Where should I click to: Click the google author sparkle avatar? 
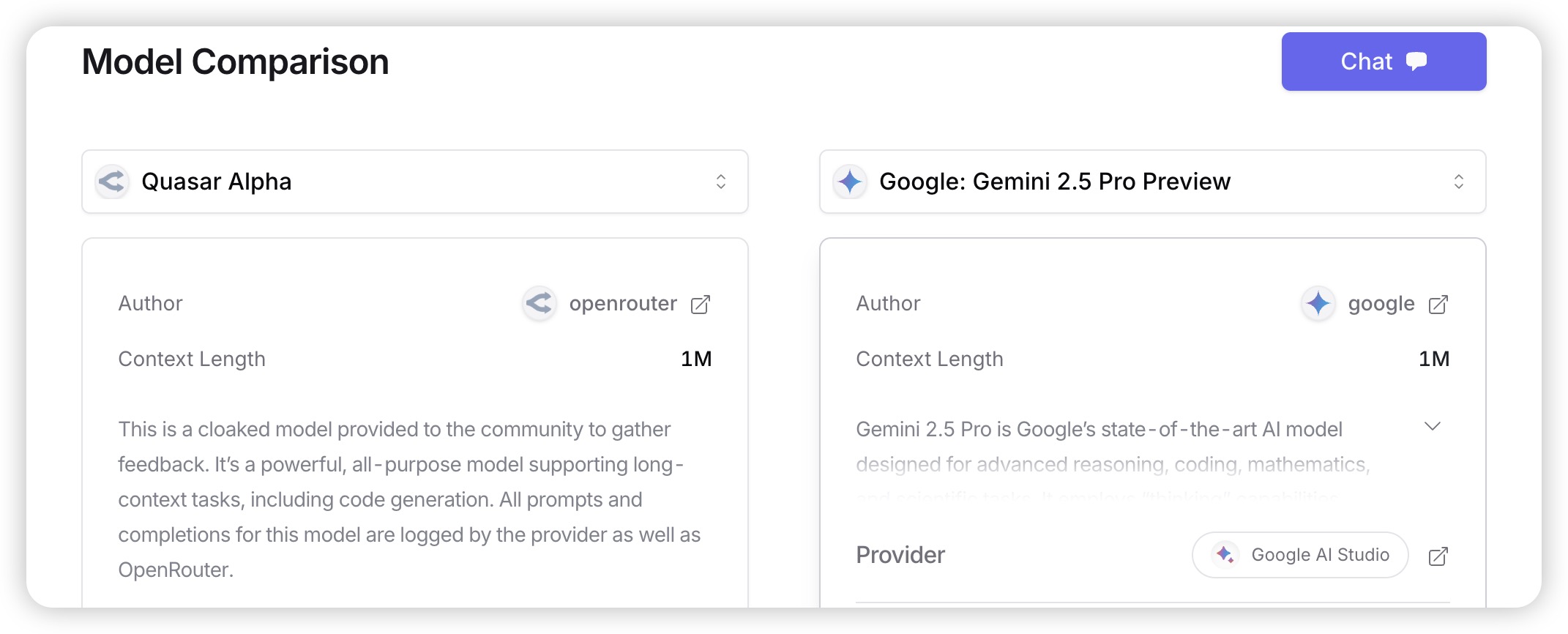tap(1318, 303)
